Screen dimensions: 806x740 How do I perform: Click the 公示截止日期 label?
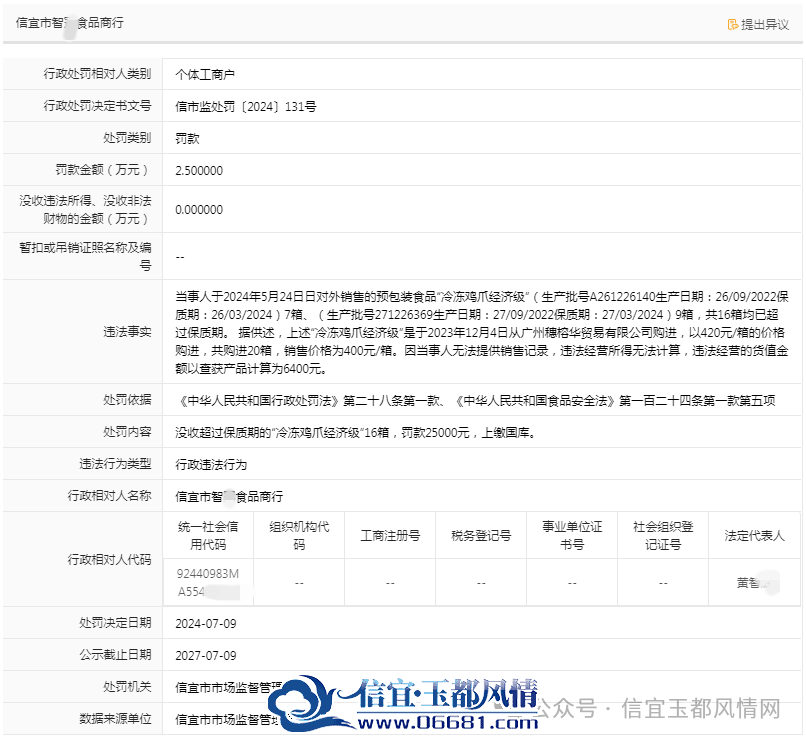[x=115, y=655]
